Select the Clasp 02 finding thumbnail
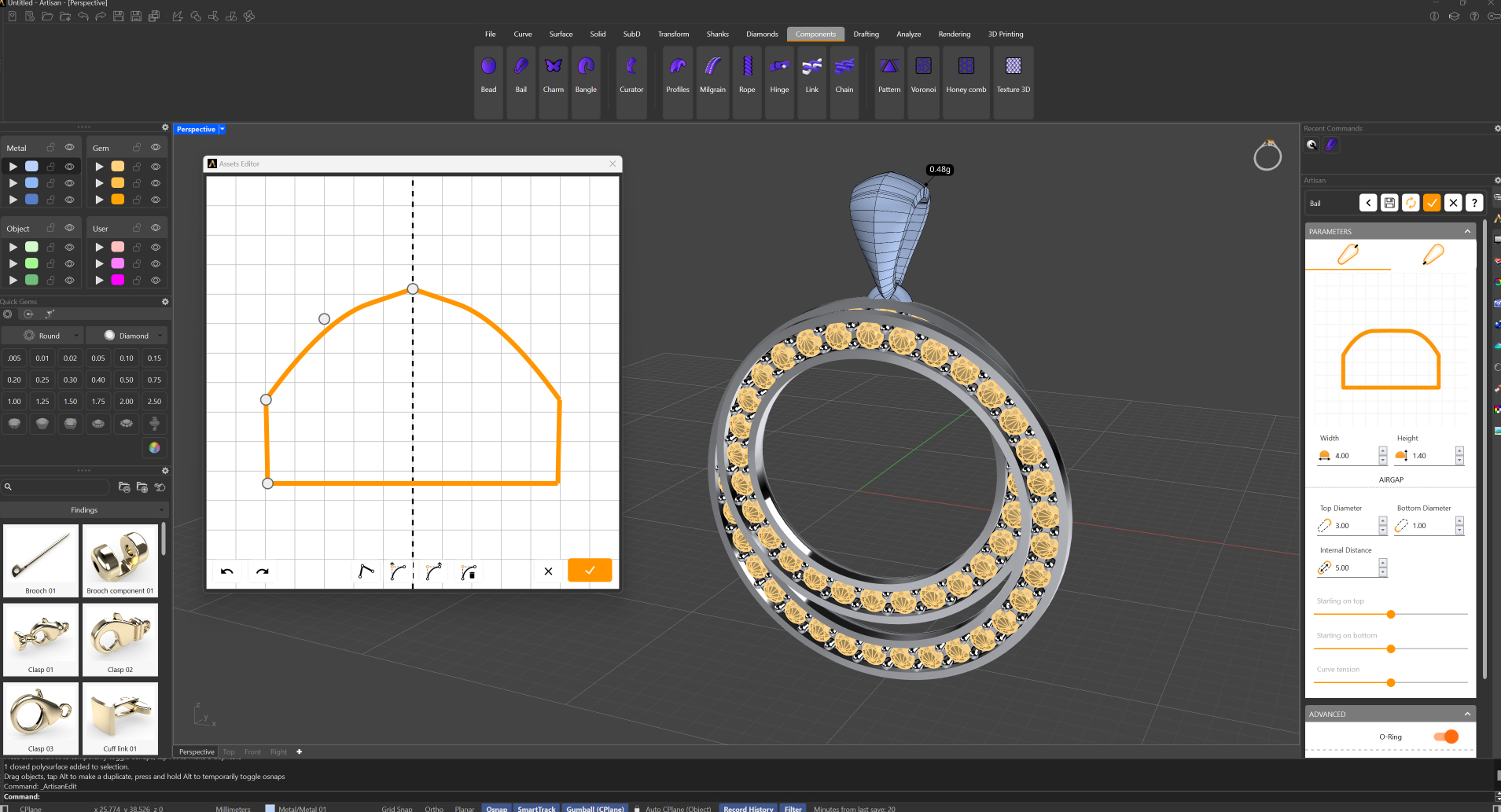 click(x=120, y=639)
